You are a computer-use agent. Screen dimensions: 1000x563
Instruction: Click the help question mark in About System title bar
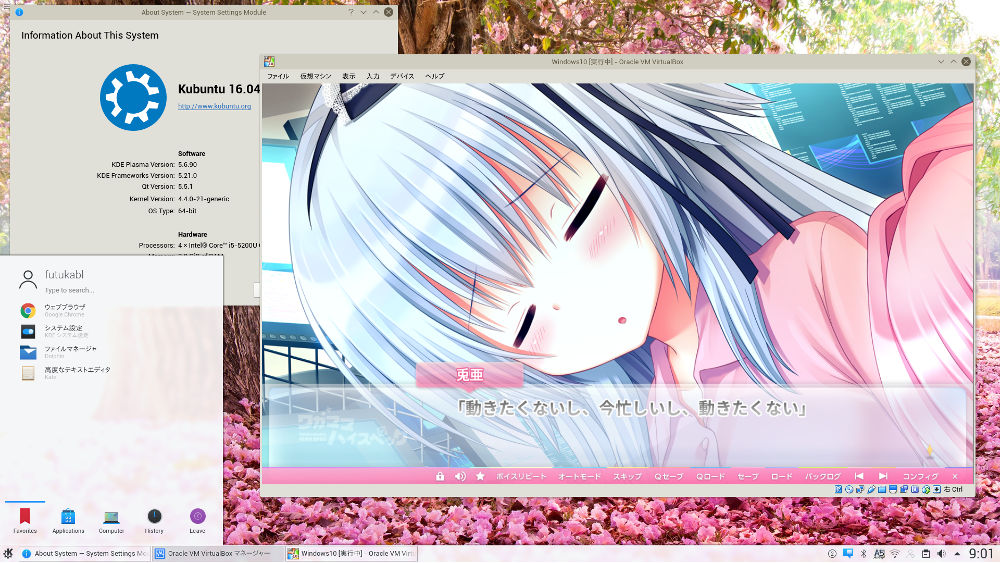[351, 11]
